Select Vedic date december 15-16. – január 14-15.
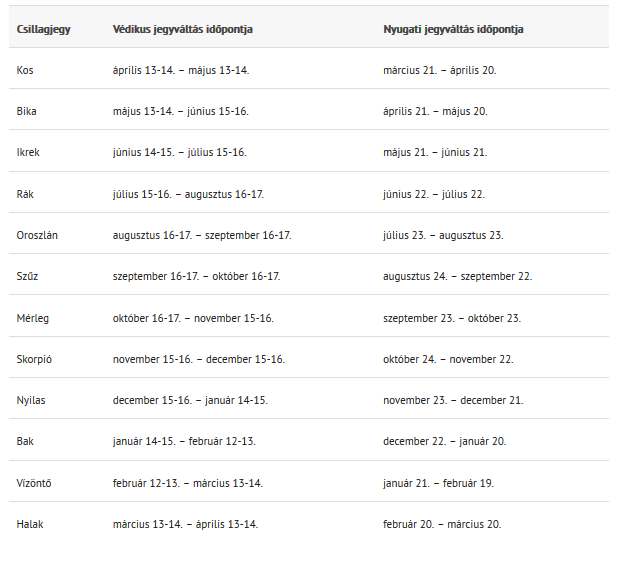The height and width of the screenshot is (565, 641). 190,400
